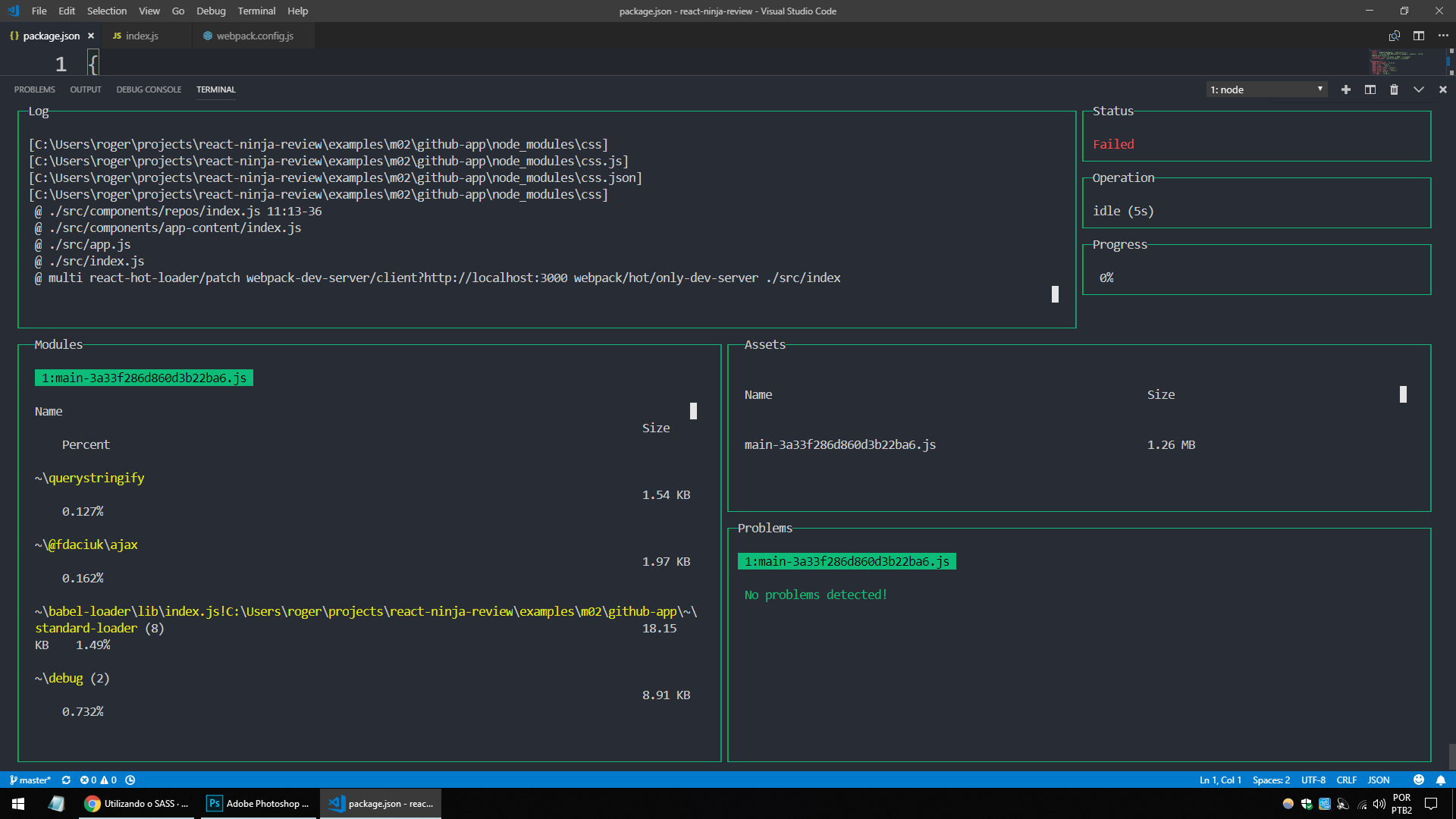Switch to the PROBLEMS panel
Screen dimensions: 1456x819
click(33, 89)
